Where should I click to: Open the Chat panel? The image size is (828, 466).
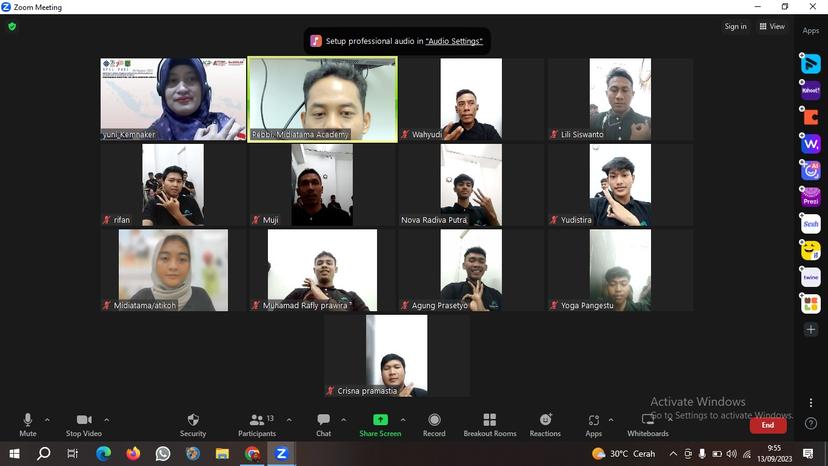coord(323,425)
